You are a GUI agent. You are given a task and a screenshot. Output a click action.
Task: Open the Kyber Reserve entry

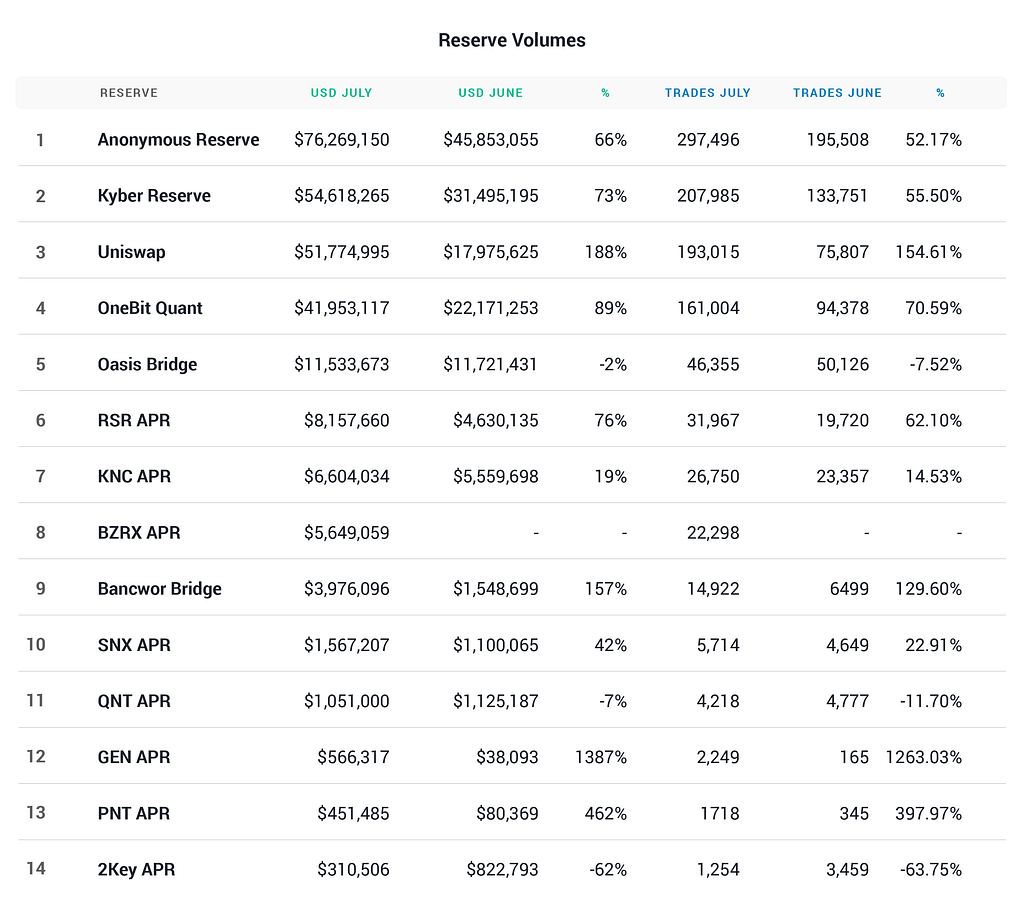(x=154, y=196)
